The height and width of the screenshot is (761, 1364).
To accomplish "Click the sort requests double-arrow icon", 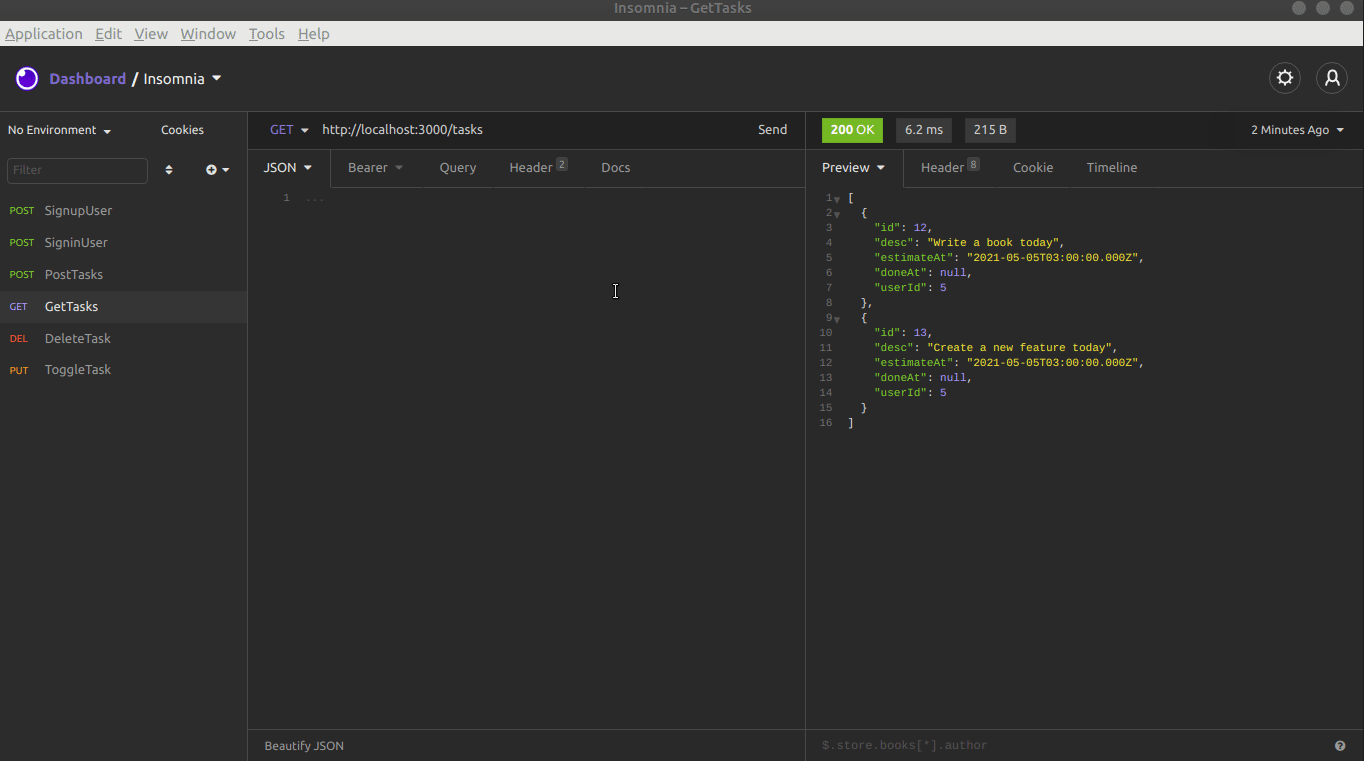I will 168,170.
